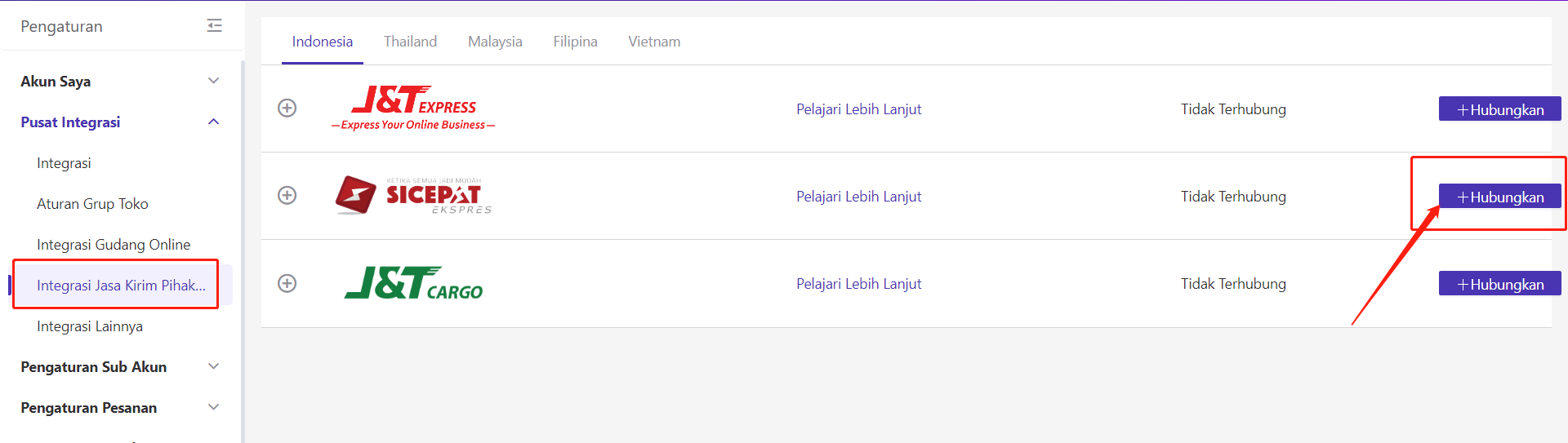
Task: Expand Pengaturan Pesanan section
Action: (214, 407)
